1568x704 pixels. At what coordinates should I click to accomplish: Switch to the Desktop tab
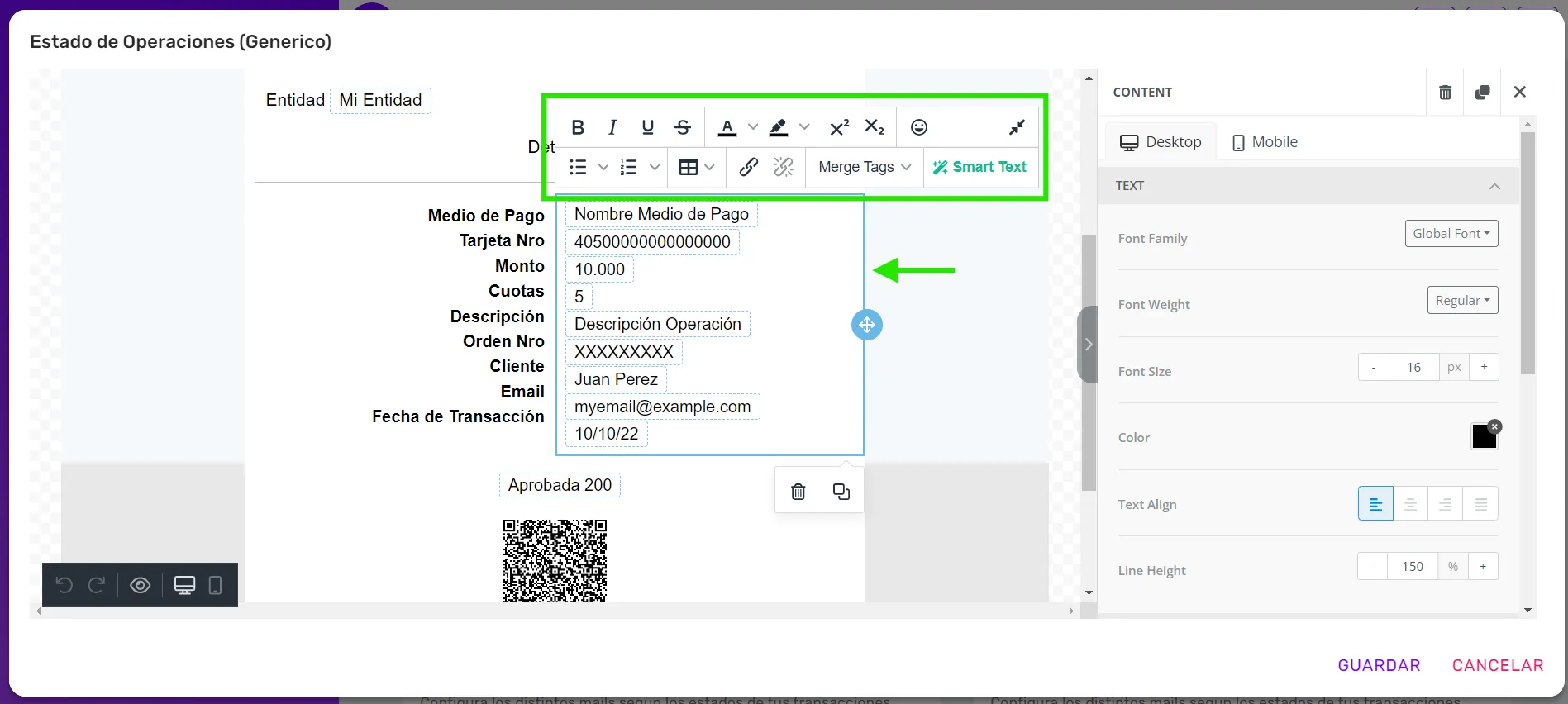point(1161,142)
